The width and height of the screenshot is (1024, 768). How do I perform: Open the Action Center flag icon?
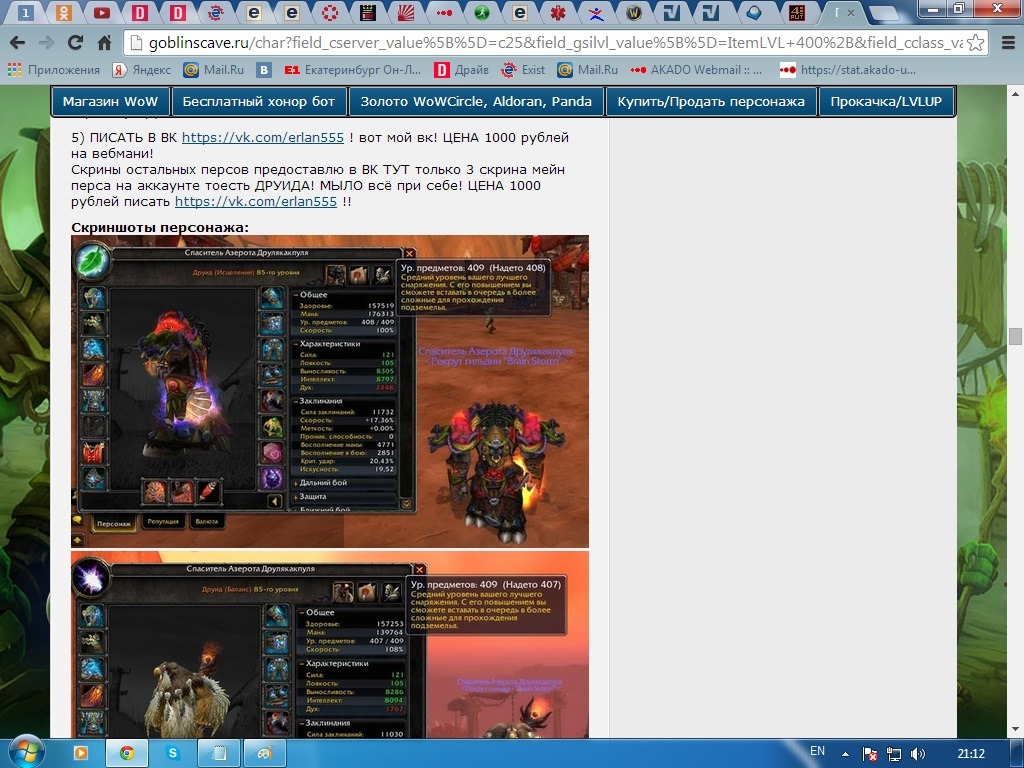click(x=870, y=754)
